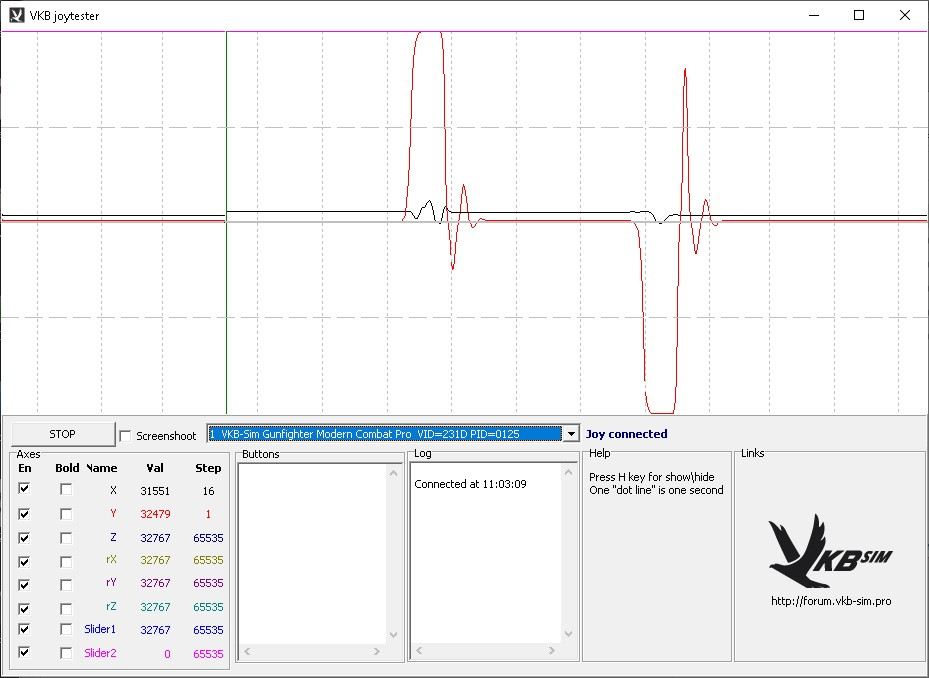Toggle Bold for Slider2 axis
This screenshot has height=678, width=929.
pyautogui.click(x=66, y=653)
